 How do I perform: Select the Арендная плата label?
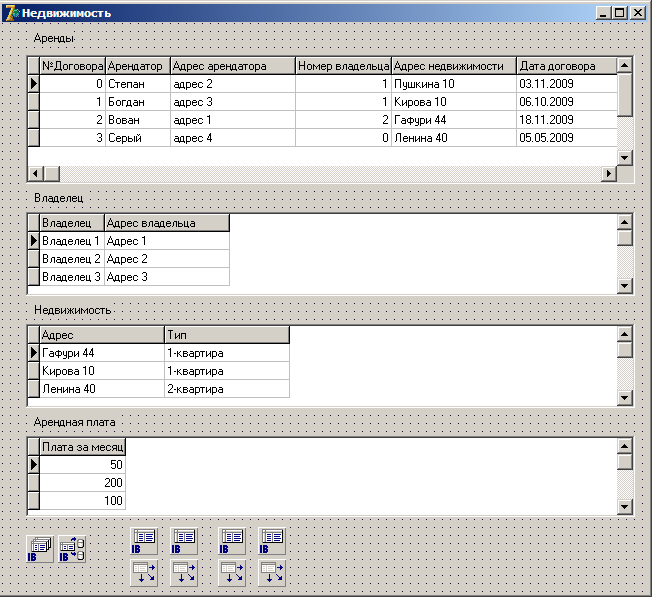click(x=74, y=422)
